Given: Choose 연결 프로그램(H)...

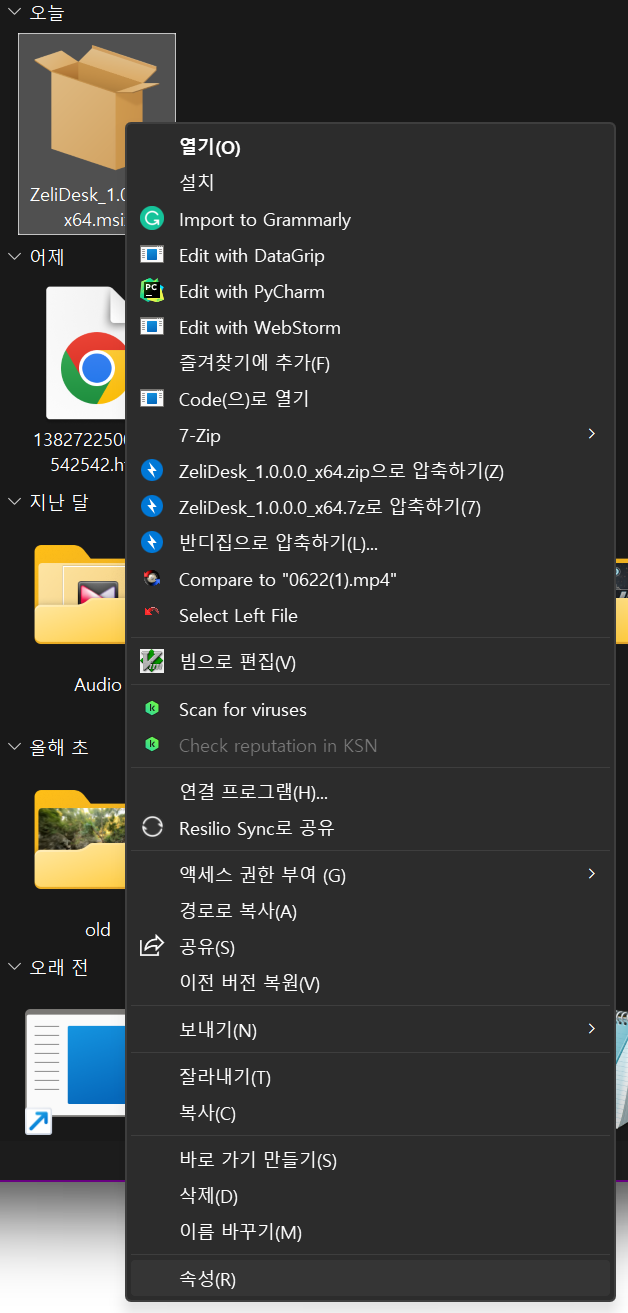Looking at the screenshot, I should pyautogui.click(x=370, y=792).
